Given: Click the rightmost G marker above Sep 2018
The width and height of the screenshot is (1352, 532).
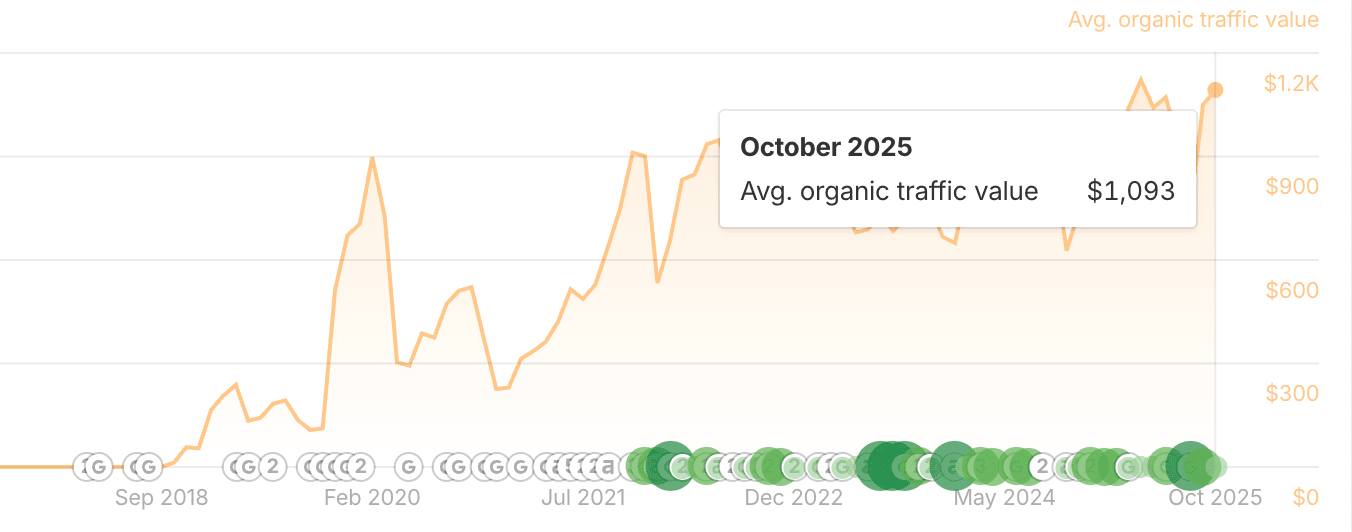Looking at the screenshot, I should coord(148,466).
